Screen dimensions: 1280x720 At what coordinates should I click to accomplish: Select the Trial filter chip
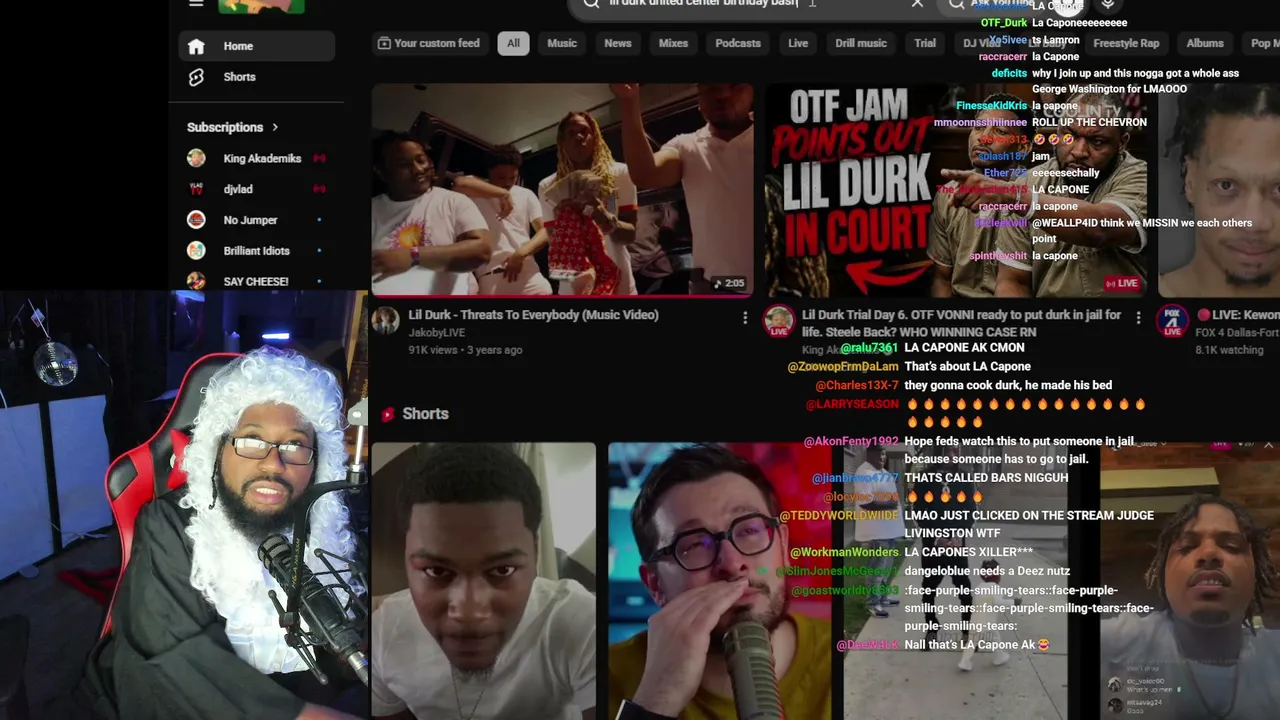(925, 43)
